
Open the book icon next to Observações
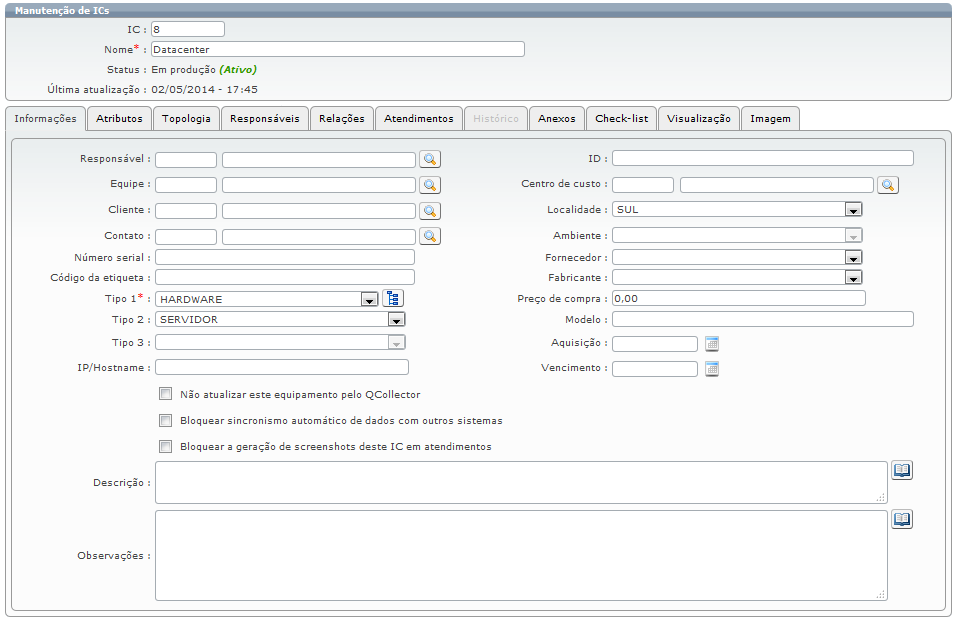coord(902,519)
